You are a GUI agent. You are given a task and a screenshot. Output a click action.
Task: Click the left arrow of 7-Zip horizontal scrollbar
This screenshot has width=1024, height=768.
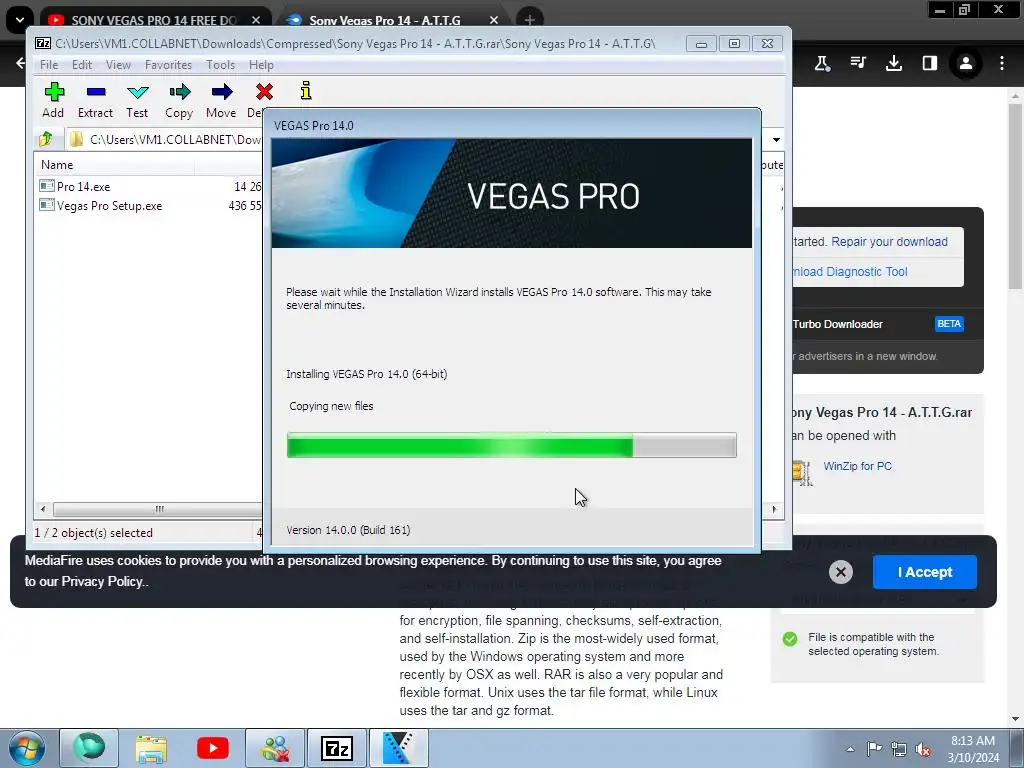pos(43,509)
